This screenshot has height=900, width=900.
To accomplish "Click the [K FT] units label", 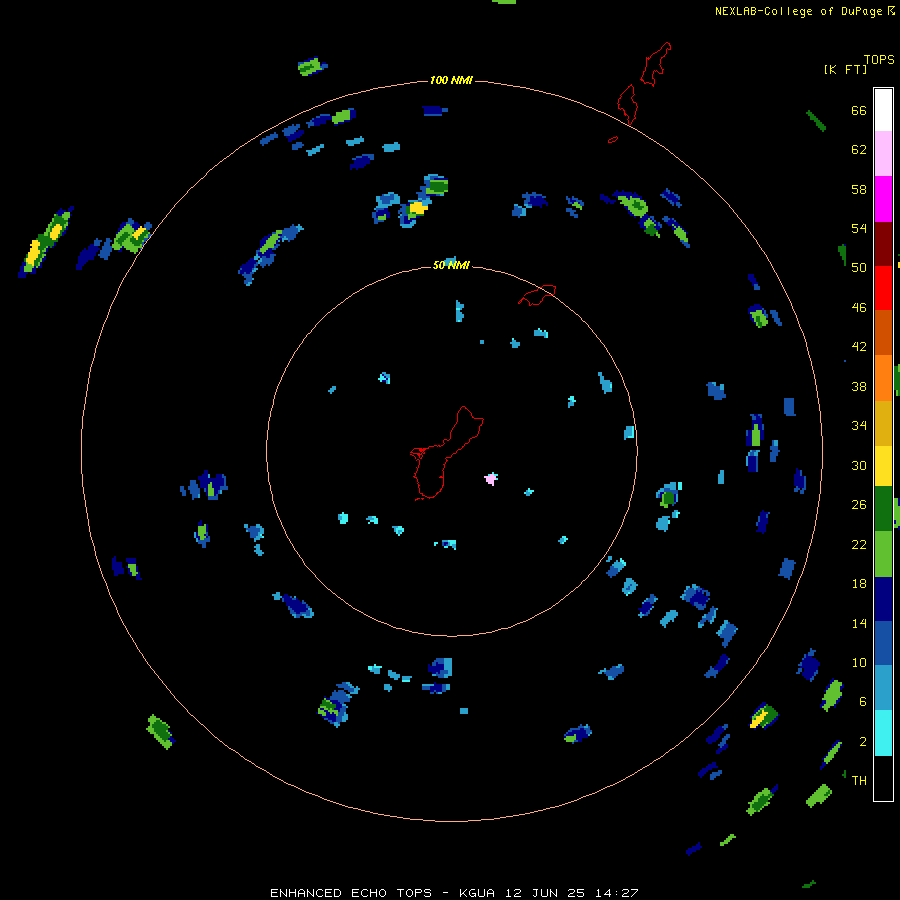I will pyautogui.click(x=845, y=69).
